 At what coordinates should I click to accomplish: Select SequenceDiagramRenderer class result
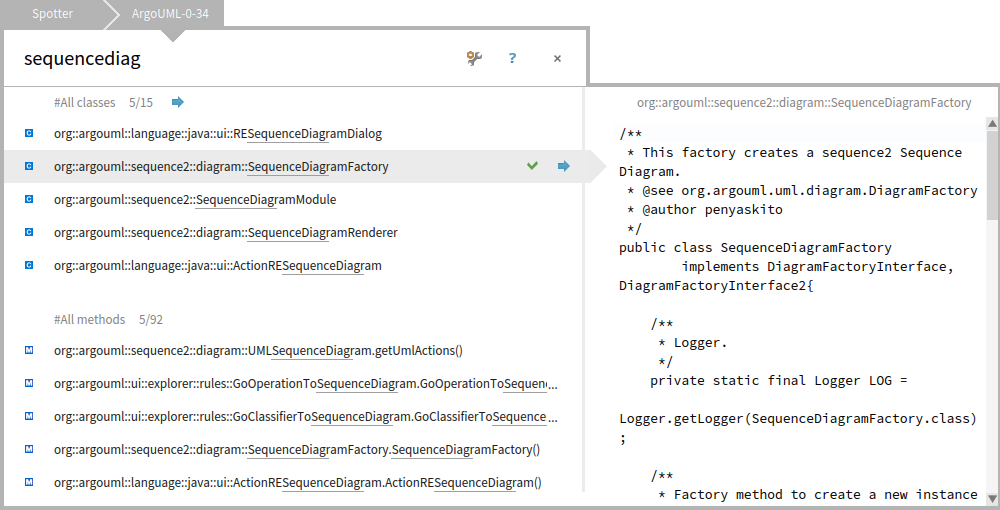pos(293,232)
